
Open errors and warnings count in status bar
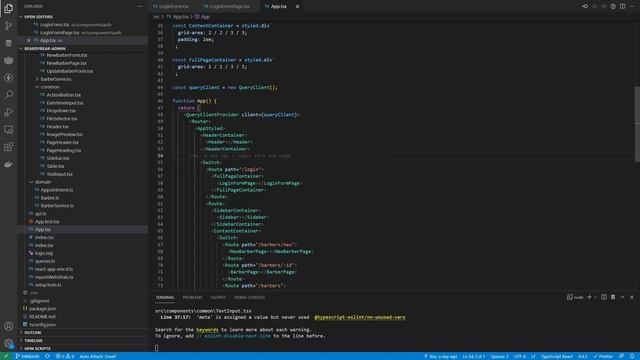pyautogui.click(x=65, y=356)
